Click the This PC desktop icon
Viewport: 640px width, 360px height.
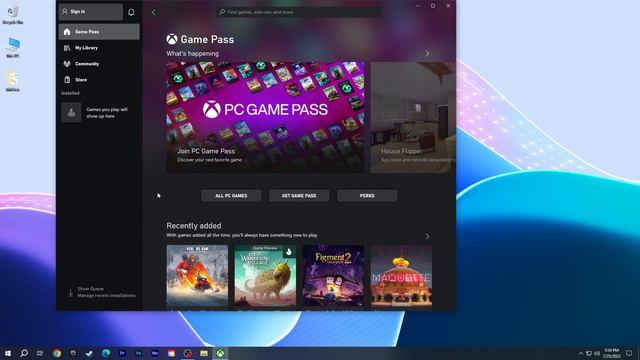[x=13, y=47]
